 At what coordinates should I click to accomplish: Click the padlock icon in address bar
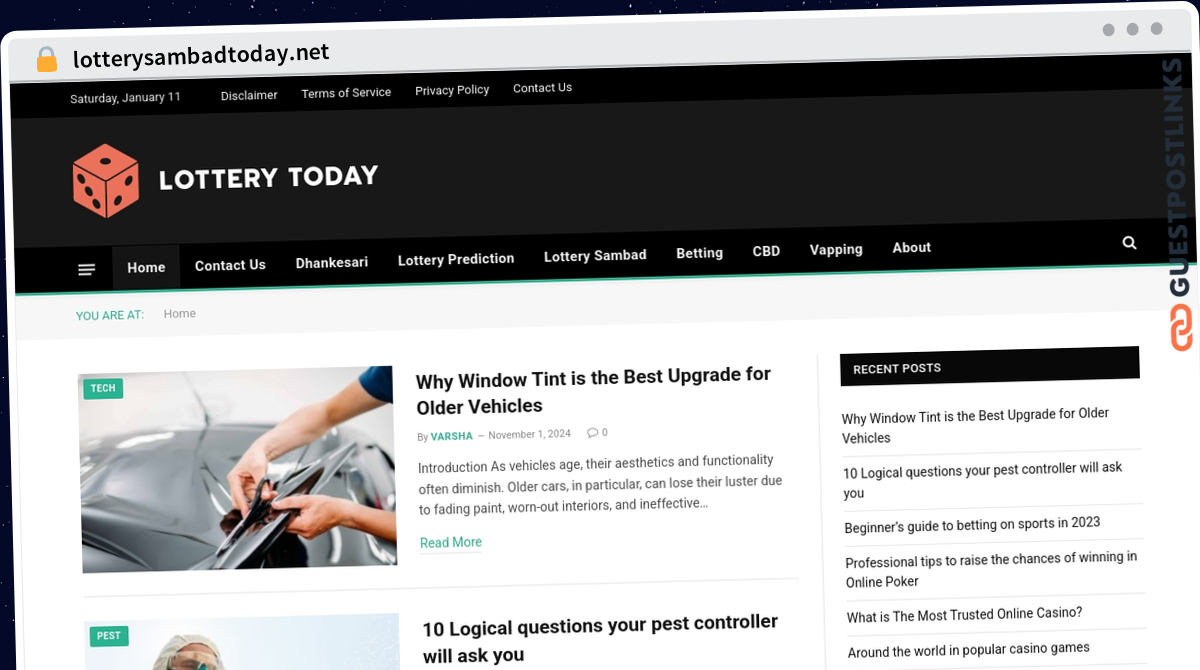pyautogui.click(x=46, y=59)
